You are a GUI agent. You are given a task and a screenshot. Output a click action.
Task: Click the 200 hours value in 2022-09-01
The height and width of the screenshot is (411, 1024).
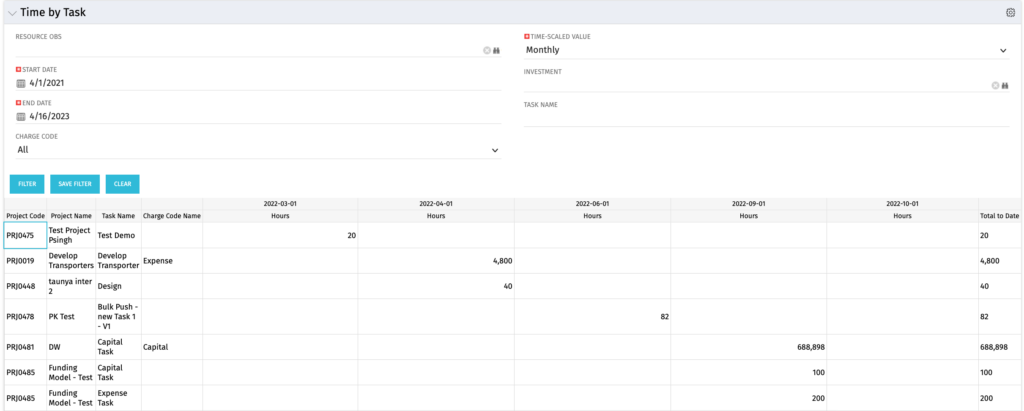click(818, 398)
